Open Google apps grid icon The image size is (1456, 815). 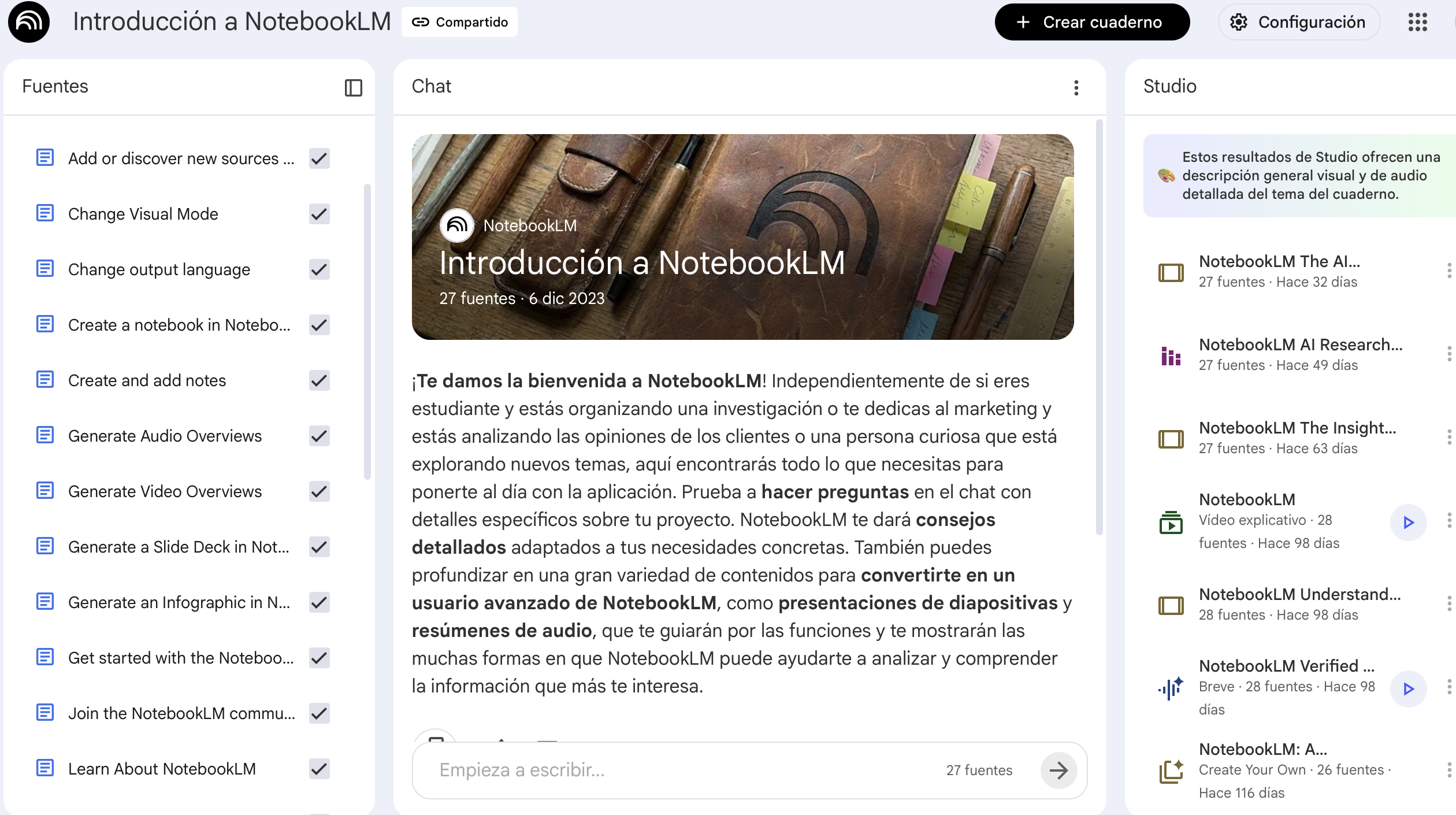(1417, 22)
